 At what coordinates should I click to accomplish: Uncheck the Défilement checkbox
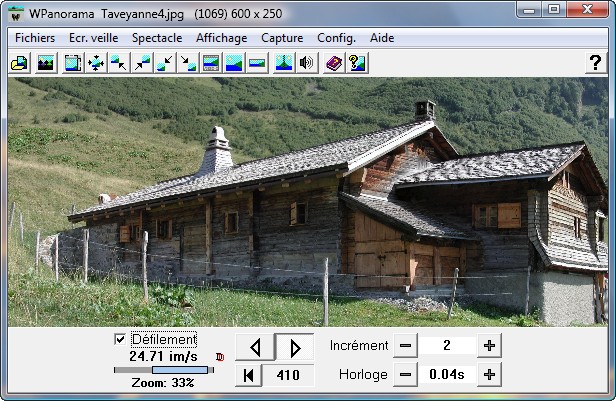pos(120,339)
